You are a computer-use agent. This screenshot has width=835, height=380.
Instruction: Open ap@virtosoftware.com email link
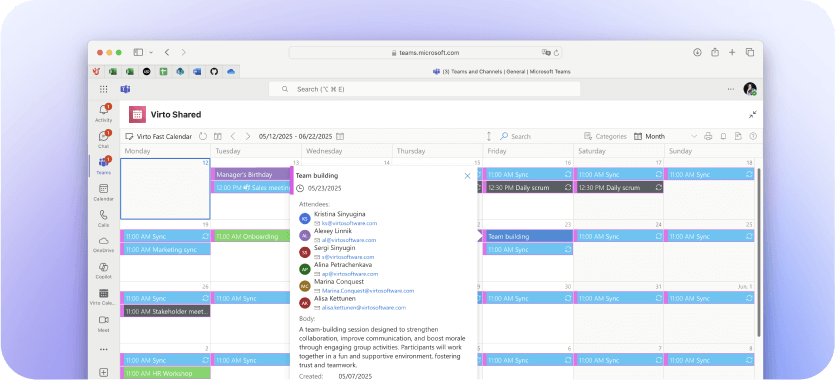point(350,274)
